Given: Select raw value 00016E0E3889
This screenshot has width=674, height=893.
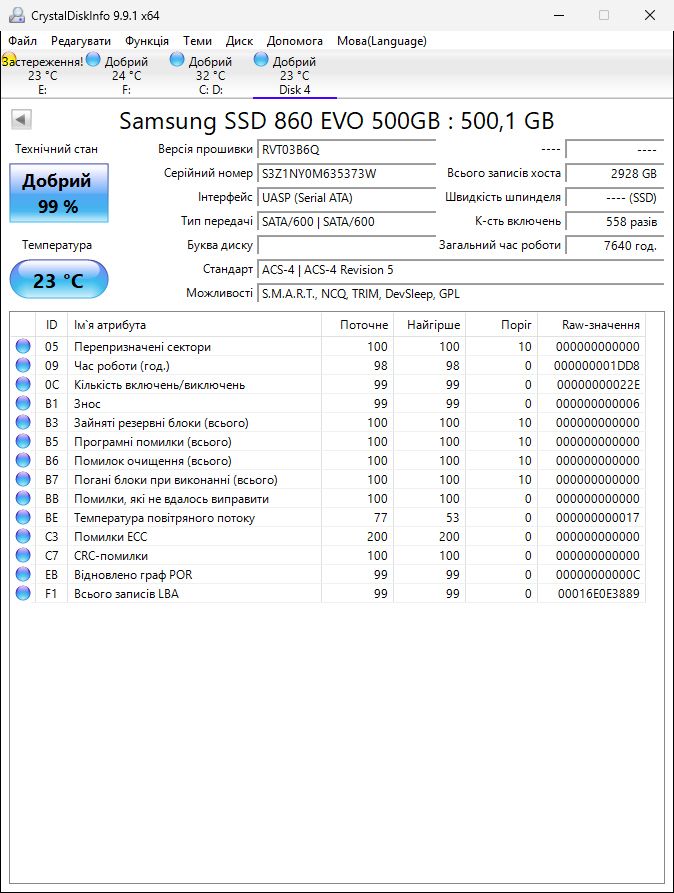Looking at the screenshot, I should click(x=598, y=593).
